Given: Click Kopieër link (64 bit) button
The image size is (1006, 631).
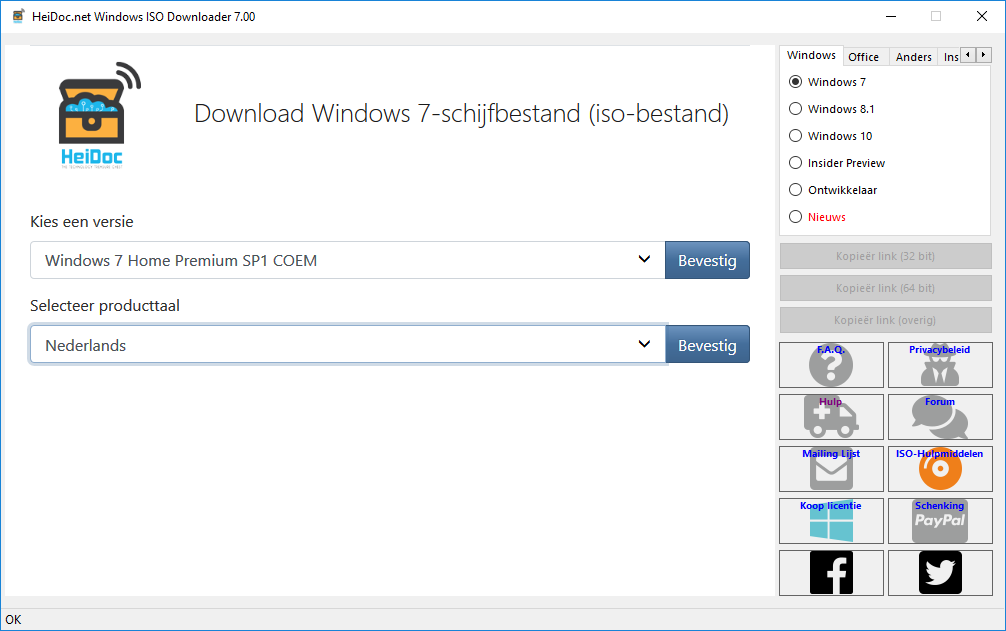Looking at the screenshot, I should click(x=885, y=288).
